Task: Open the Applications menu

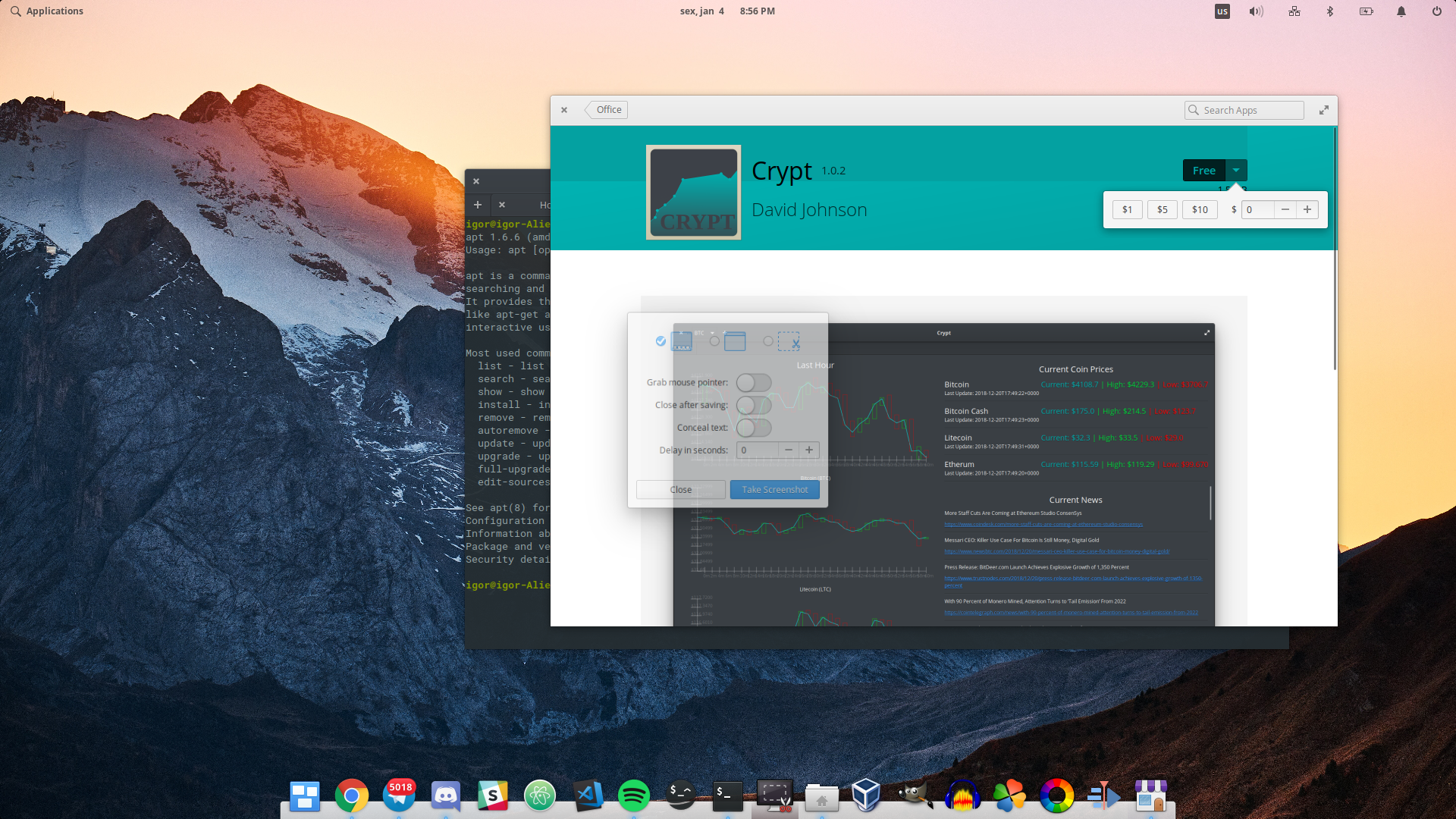Action: (46, 11)
